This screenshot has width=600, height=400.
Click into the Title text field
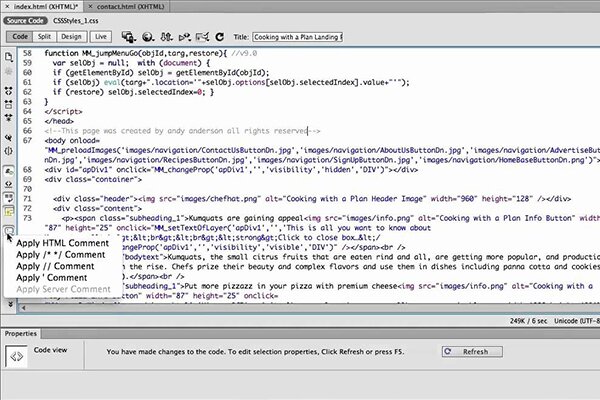tap(297, 37)
